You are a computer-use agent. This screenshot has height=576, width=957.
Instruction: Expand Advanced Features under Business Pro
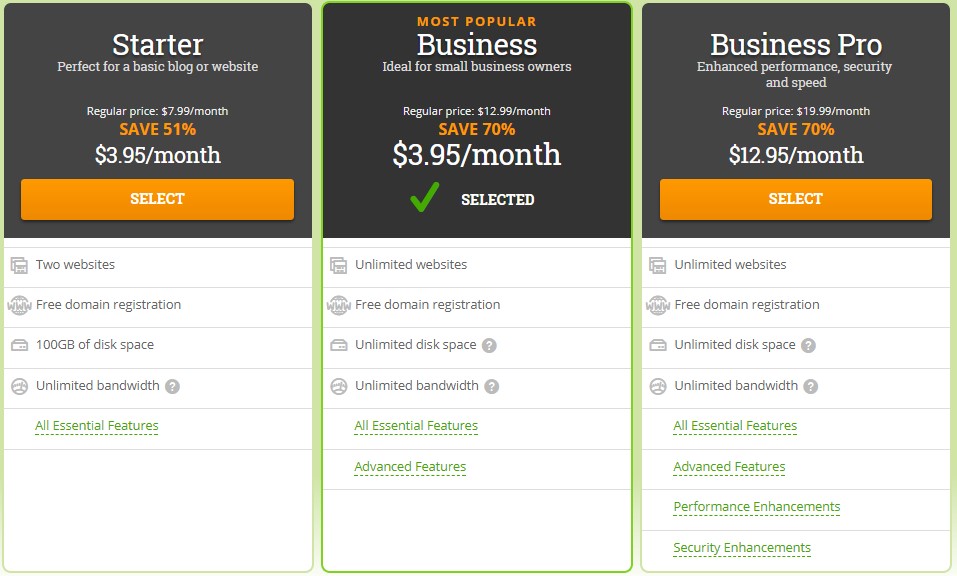(729, 467)
